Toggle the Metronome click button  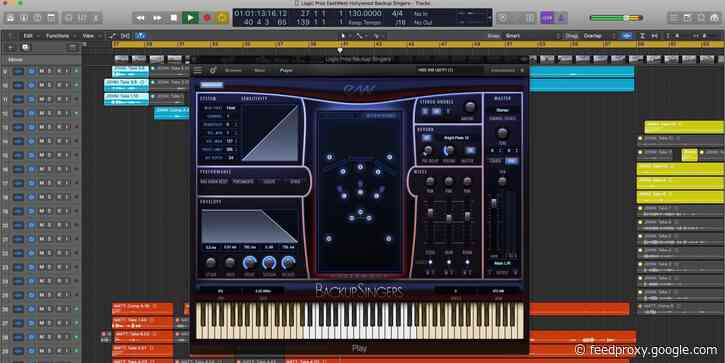coord(561,18)
